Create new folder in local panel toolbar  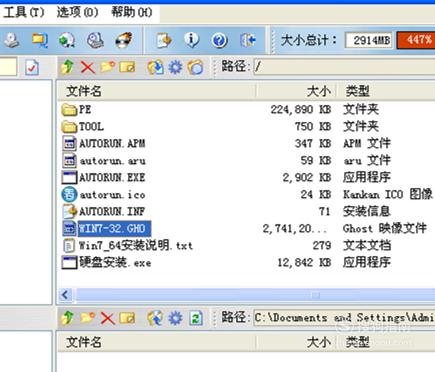[x=88, y=317]
